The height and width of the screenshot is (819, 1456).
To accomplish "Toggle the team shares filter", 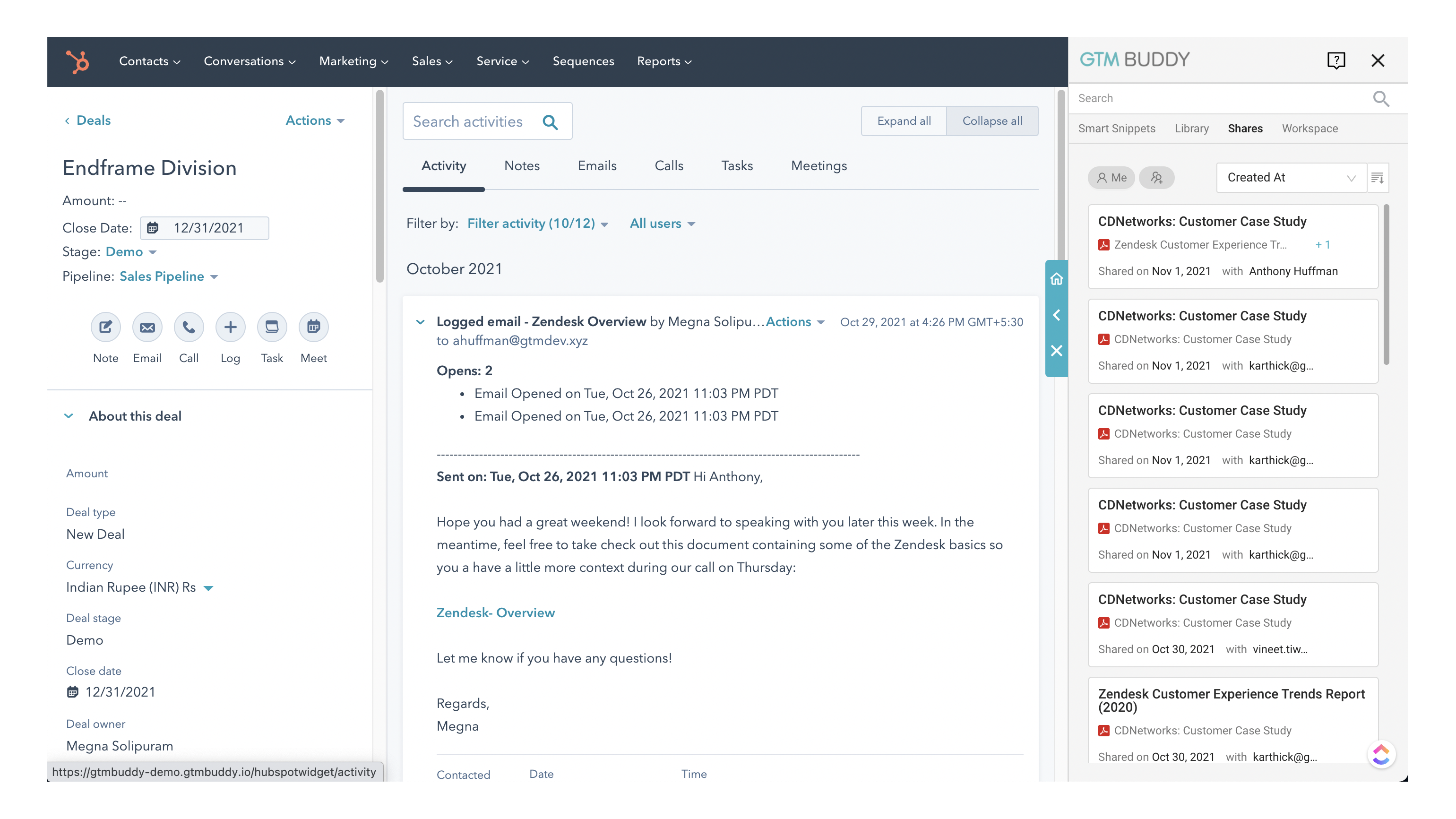I will 1156,178.
